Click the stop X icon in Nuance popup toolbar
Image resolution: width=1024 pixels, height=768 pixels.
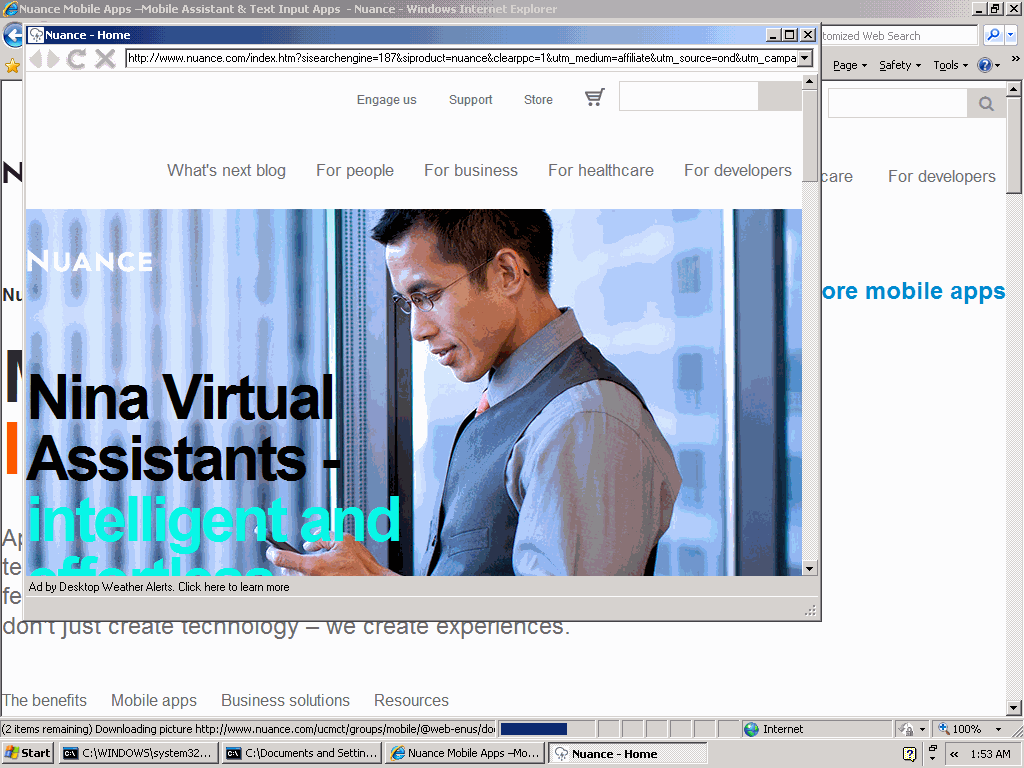105,59
